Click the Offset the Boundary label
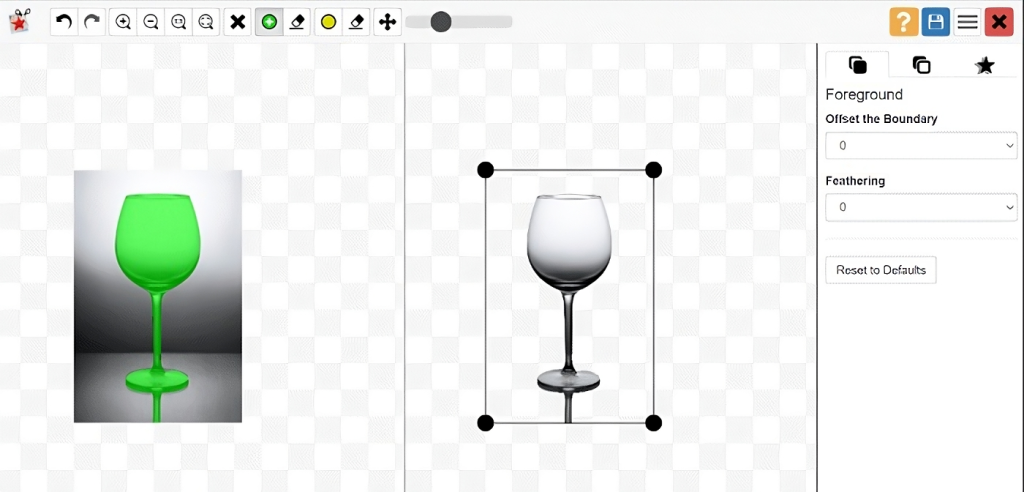 (x=881, y=119)
